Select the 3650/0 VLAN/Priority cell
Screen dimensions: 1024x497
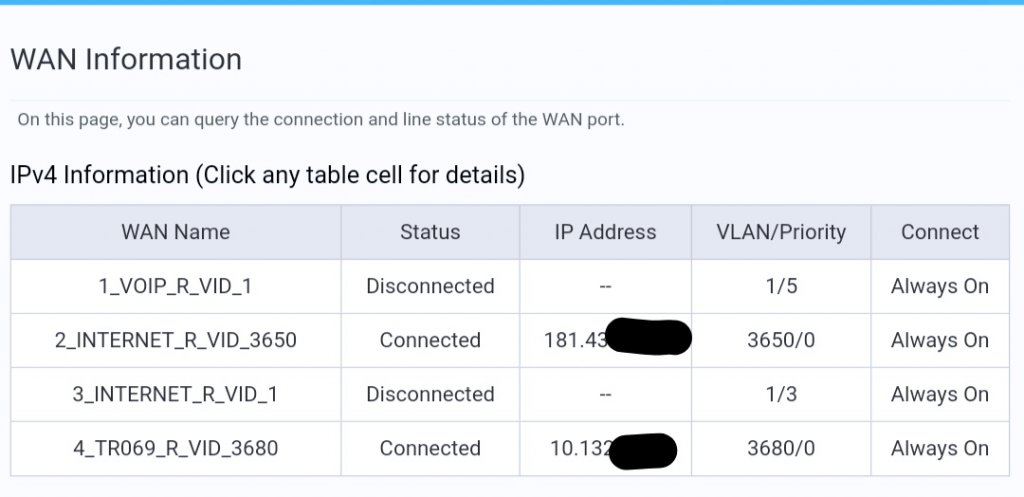pyautogui.click(x=781, y=340)
